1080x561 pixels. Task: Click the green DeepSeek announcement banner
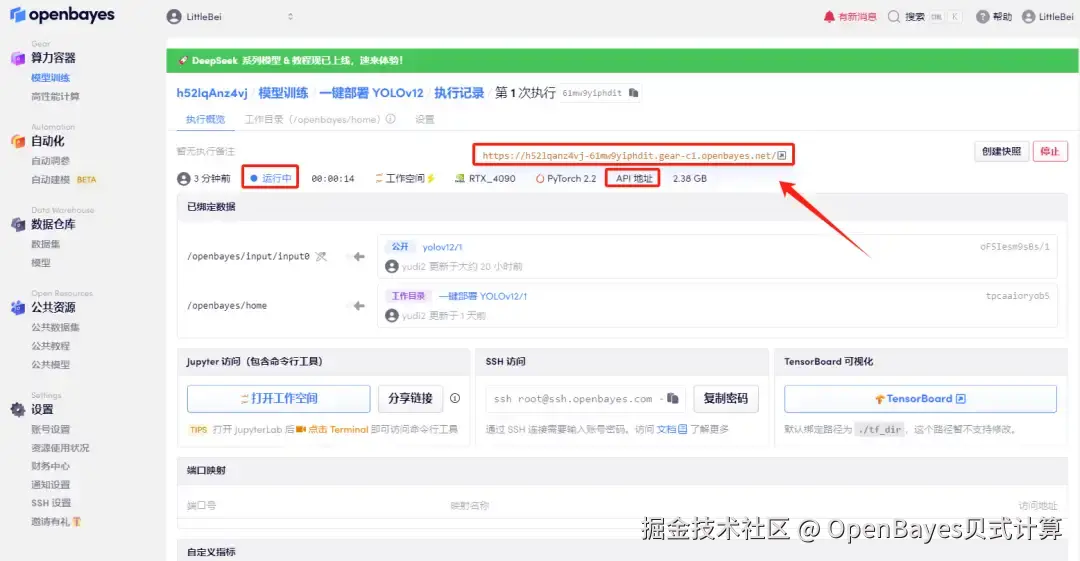click(x=623, y=61)
